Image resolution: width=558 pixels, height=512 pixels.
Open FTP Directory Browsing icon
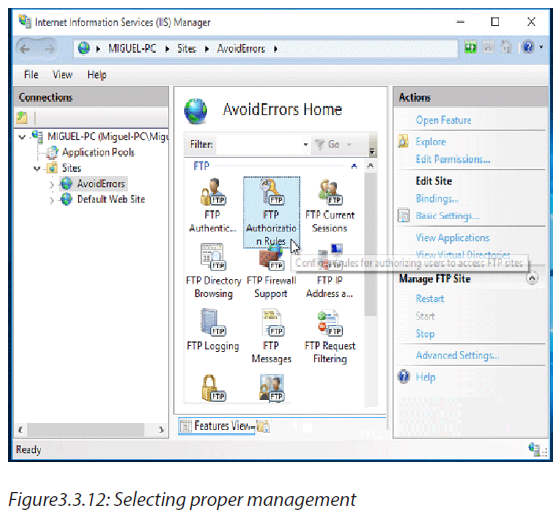point(213,271)
